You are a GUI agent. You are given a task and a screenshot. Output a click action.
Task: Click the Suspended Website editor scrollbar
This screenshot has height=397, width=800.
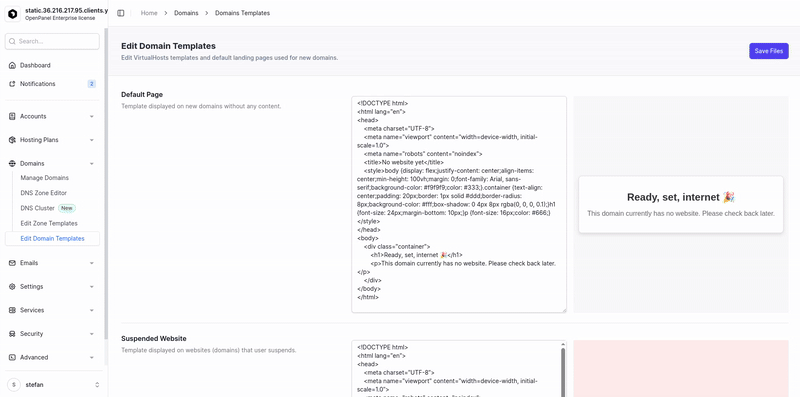[563, 373]
